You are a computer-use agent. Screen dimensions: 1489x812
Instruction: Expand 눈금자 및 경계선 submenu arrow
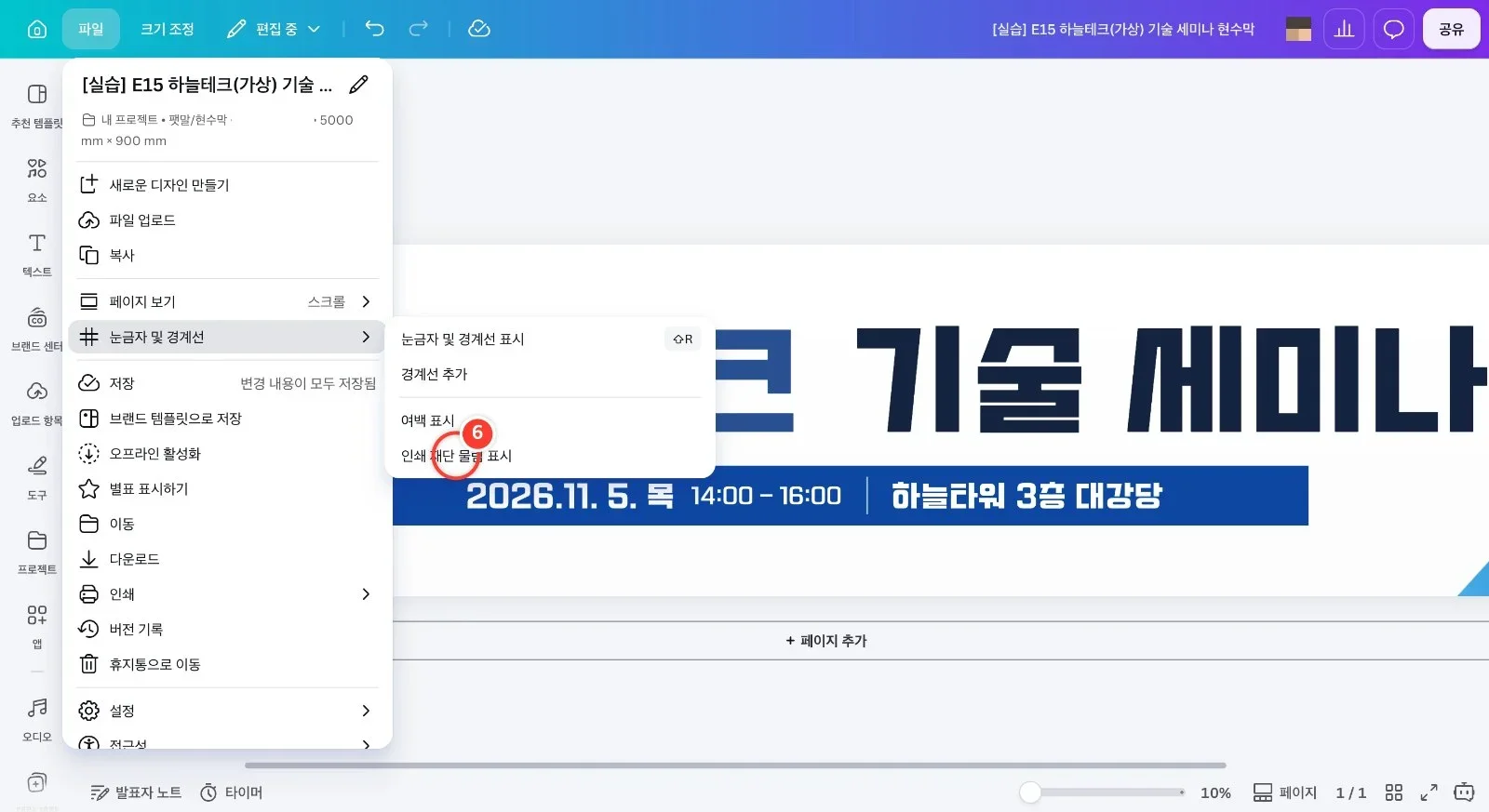pos(366,337)
